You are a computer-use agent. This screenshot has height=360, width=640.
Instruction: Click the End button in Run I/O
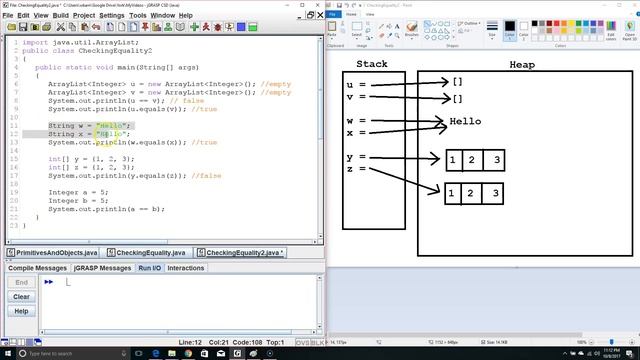pyautogui.click(x=21, y=282)
